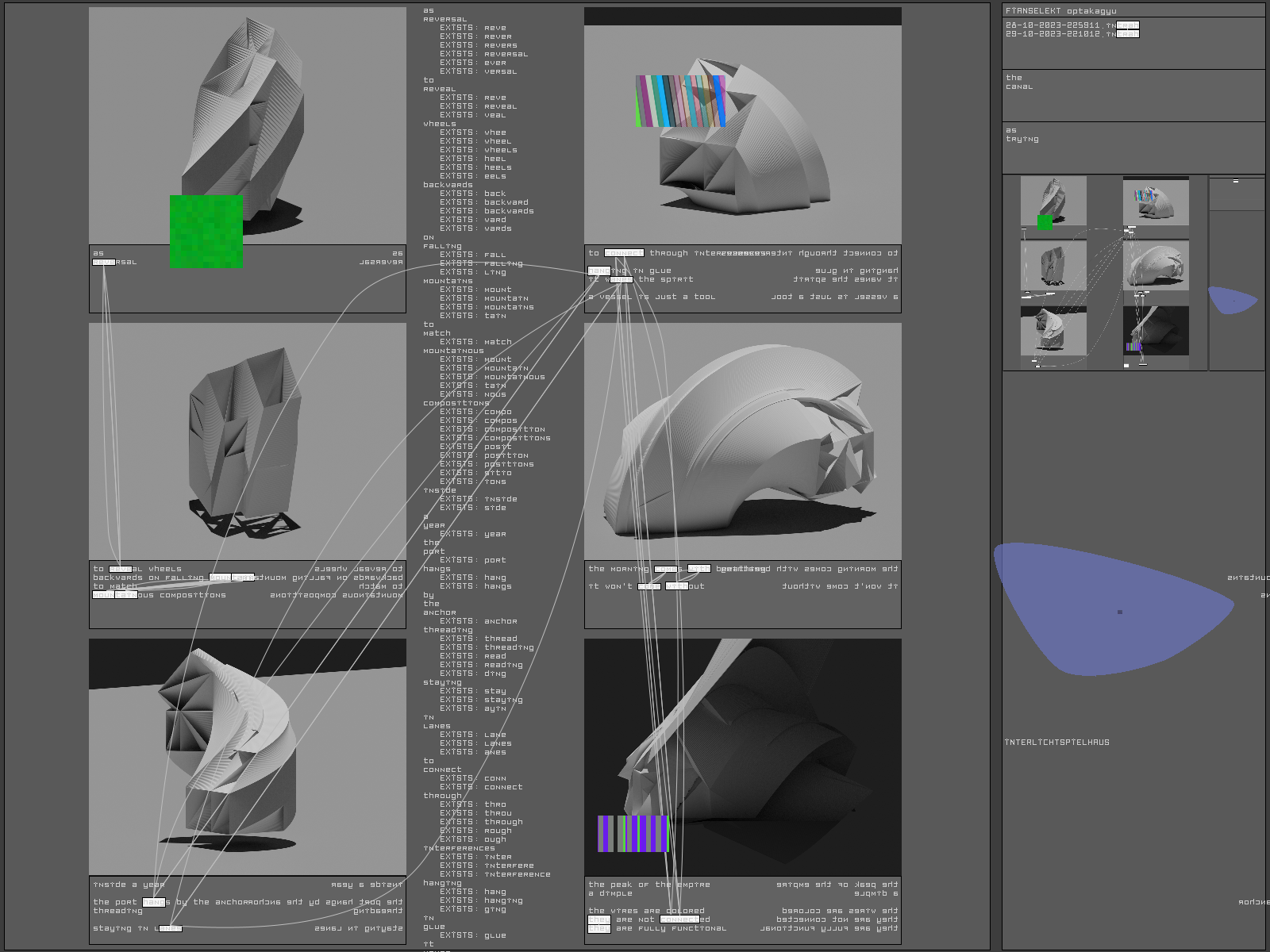Click the INTERLICHTSPIELHAUS label
The width and height of the screenshot is (1270, 952).
(x=1056, y=743)
